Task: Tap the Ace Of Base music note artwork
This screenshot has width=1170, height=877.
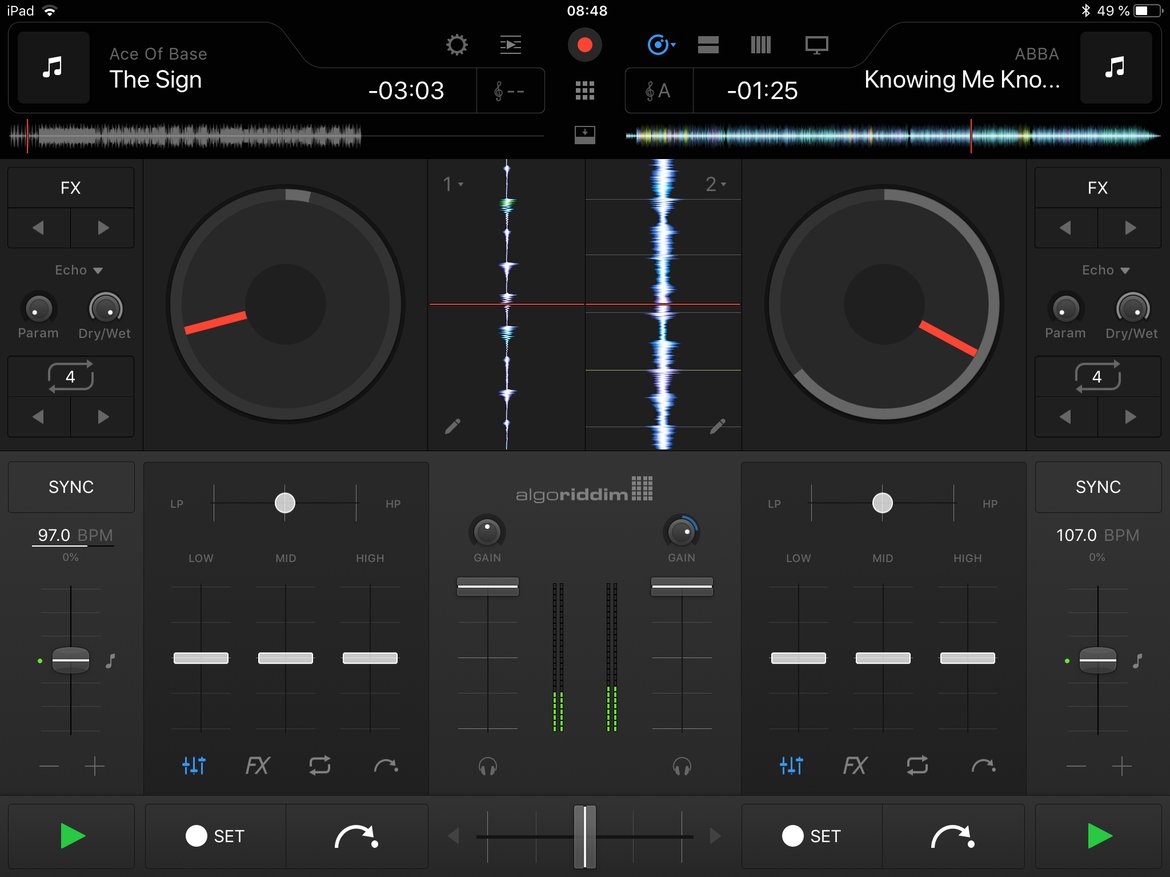Action: [53, 68]
